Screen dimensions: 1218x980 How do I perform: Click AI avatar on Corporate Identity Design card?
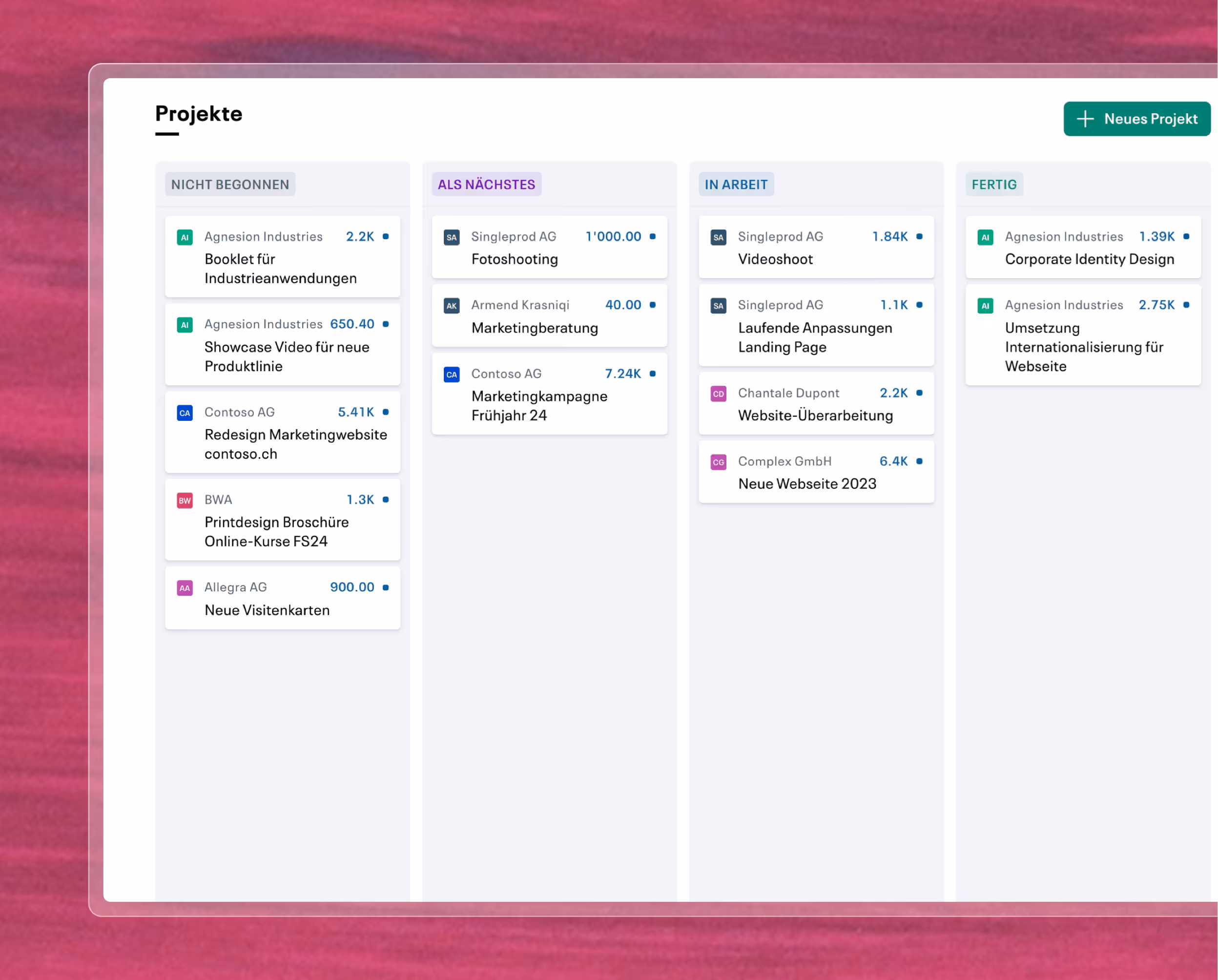coord(985,237)
